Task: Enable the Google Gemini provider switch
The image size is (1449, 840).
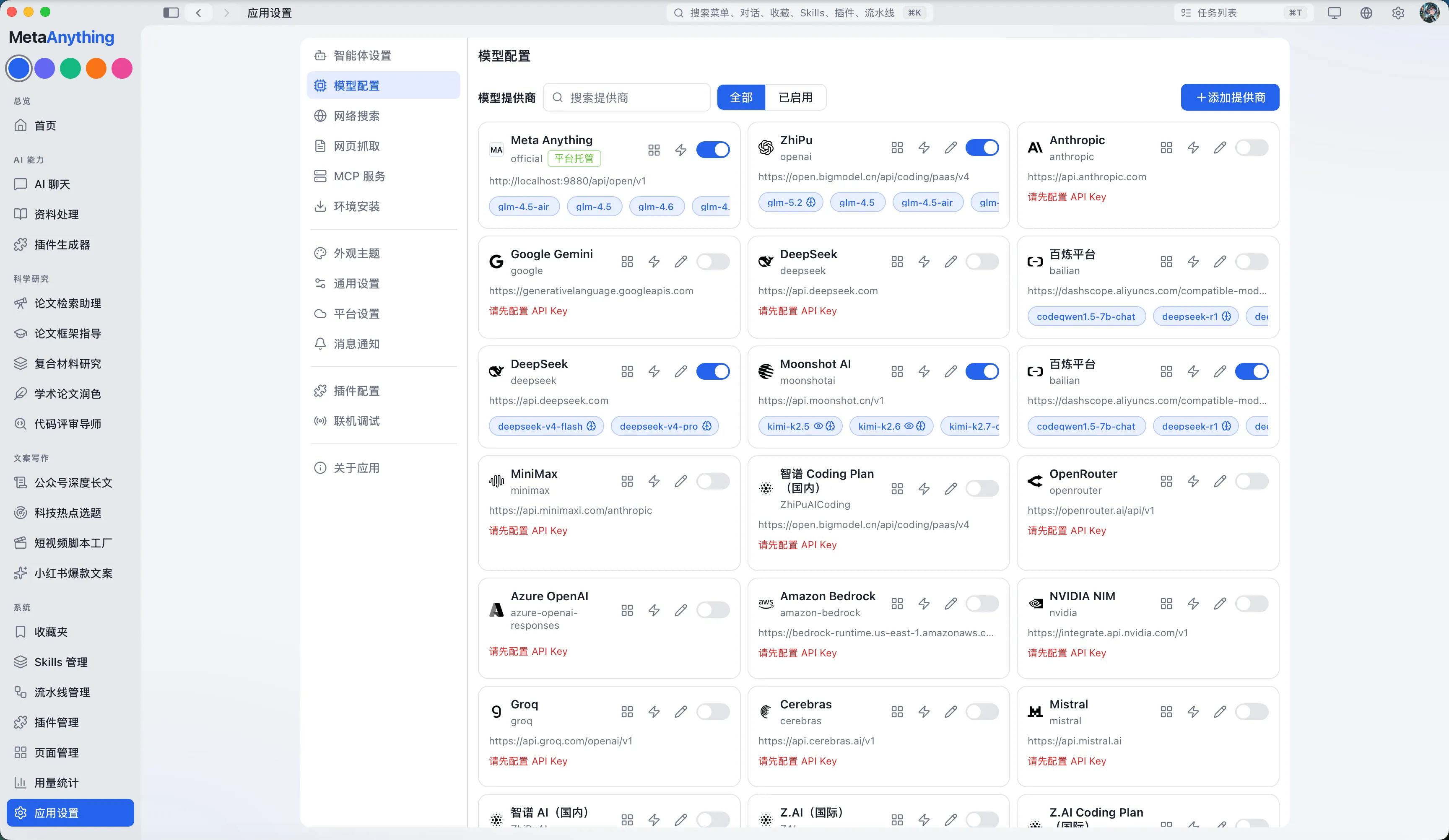Action: coord(713,262)
